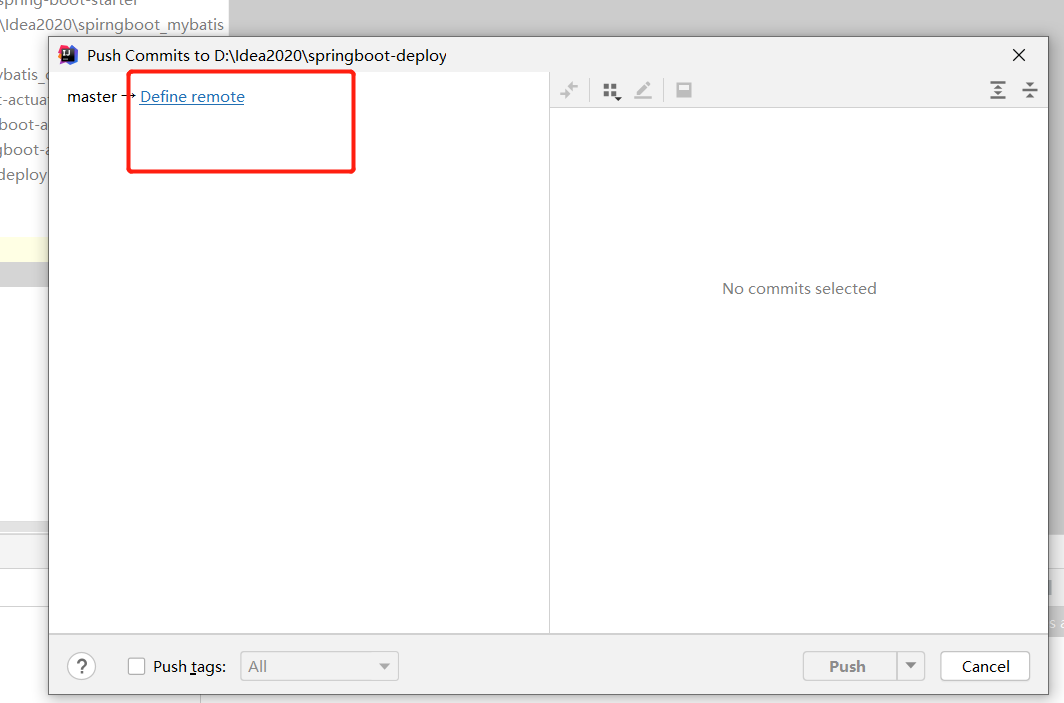Click the edit pencil toolbar icon

tap(643, 90)
